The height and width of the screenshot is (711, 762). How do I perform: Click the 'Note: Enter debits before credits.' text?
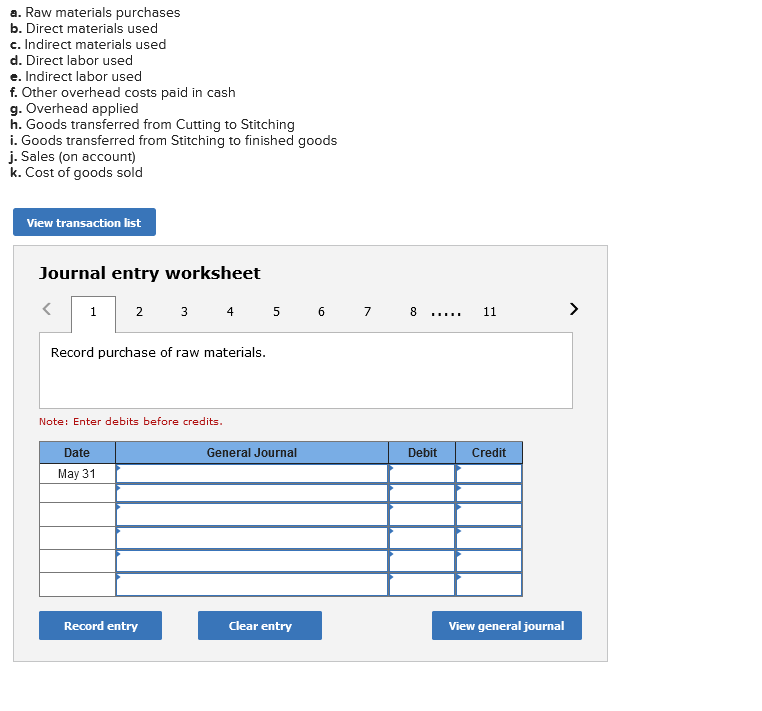(x=131, y=421)
